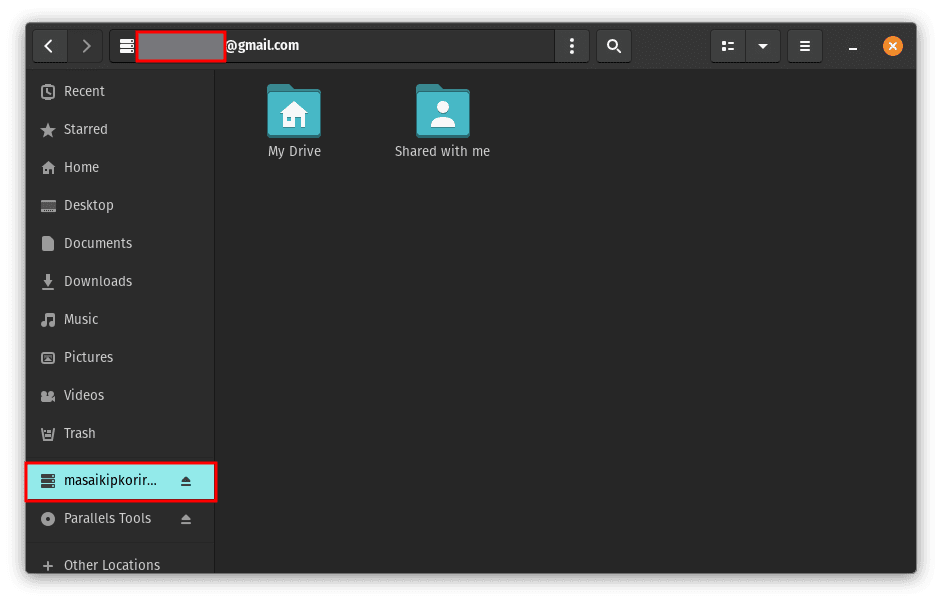The width and height of the screenshot is (942, 602).
Task: Open Trash in the sidebar
Action: 120,433
